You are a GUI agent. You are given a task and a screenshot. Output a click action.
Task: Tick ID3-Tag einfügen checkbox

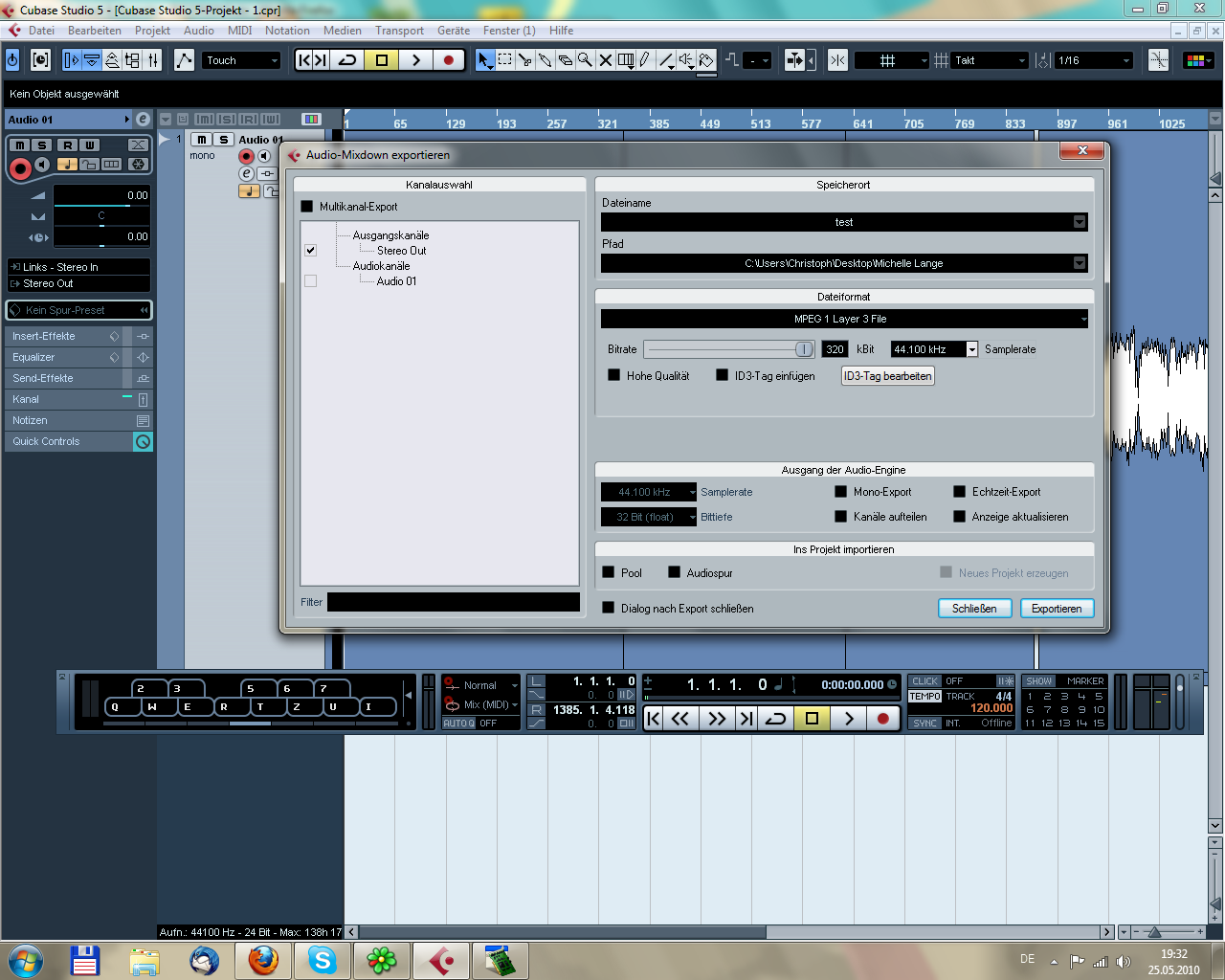tap(723, 375)
